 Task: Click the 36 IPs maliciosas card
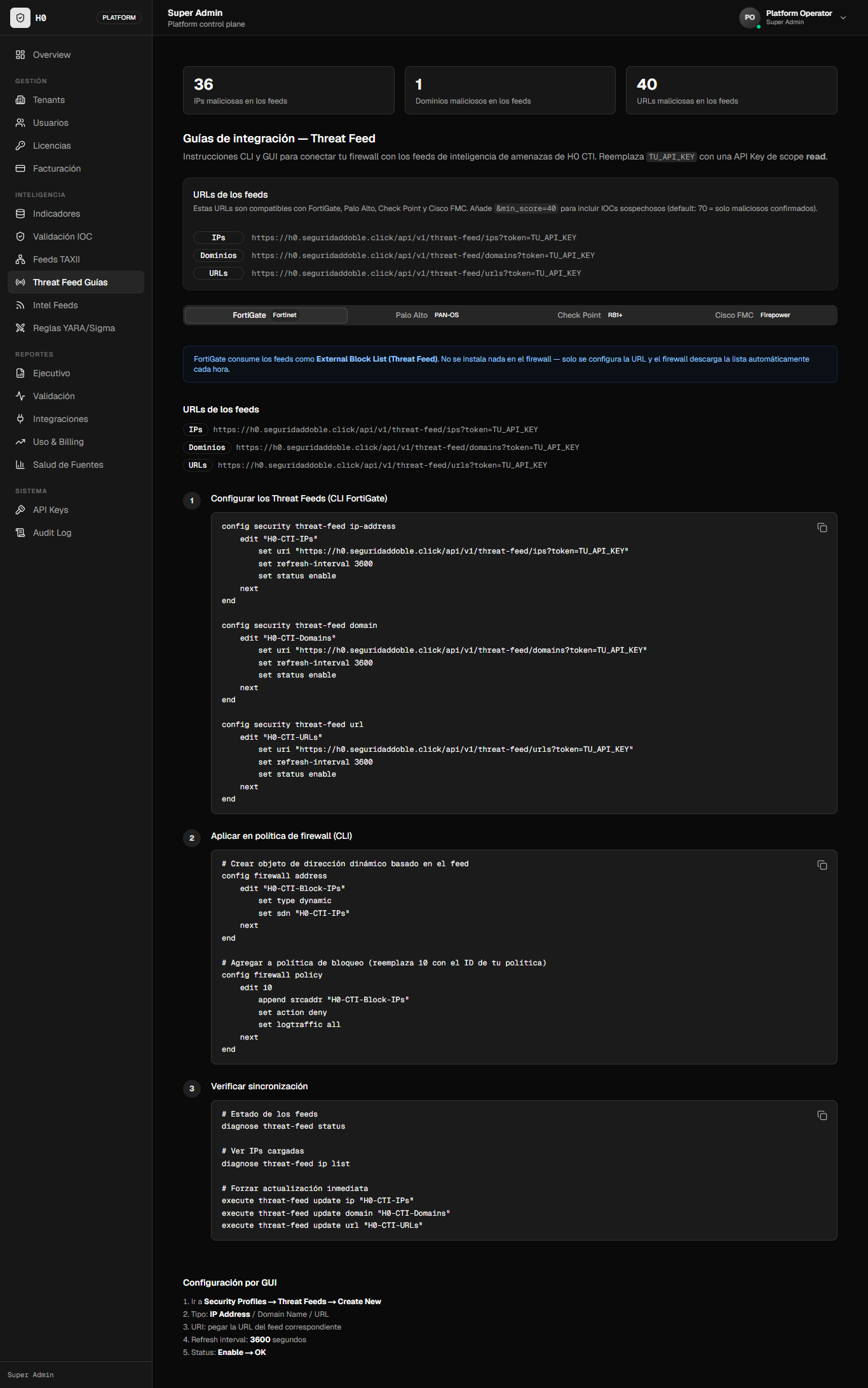[288, 90]
